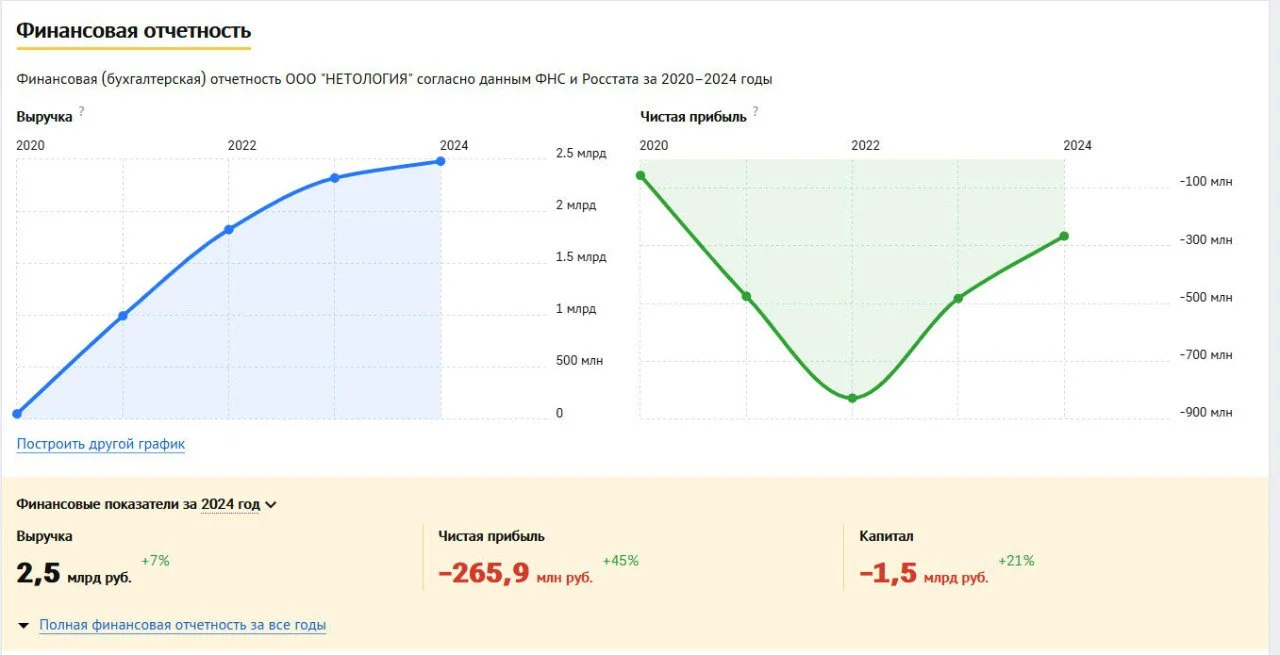Open the 2024 год period dropdown
The width and height of the screenshot is (1280, 655).
238,505
